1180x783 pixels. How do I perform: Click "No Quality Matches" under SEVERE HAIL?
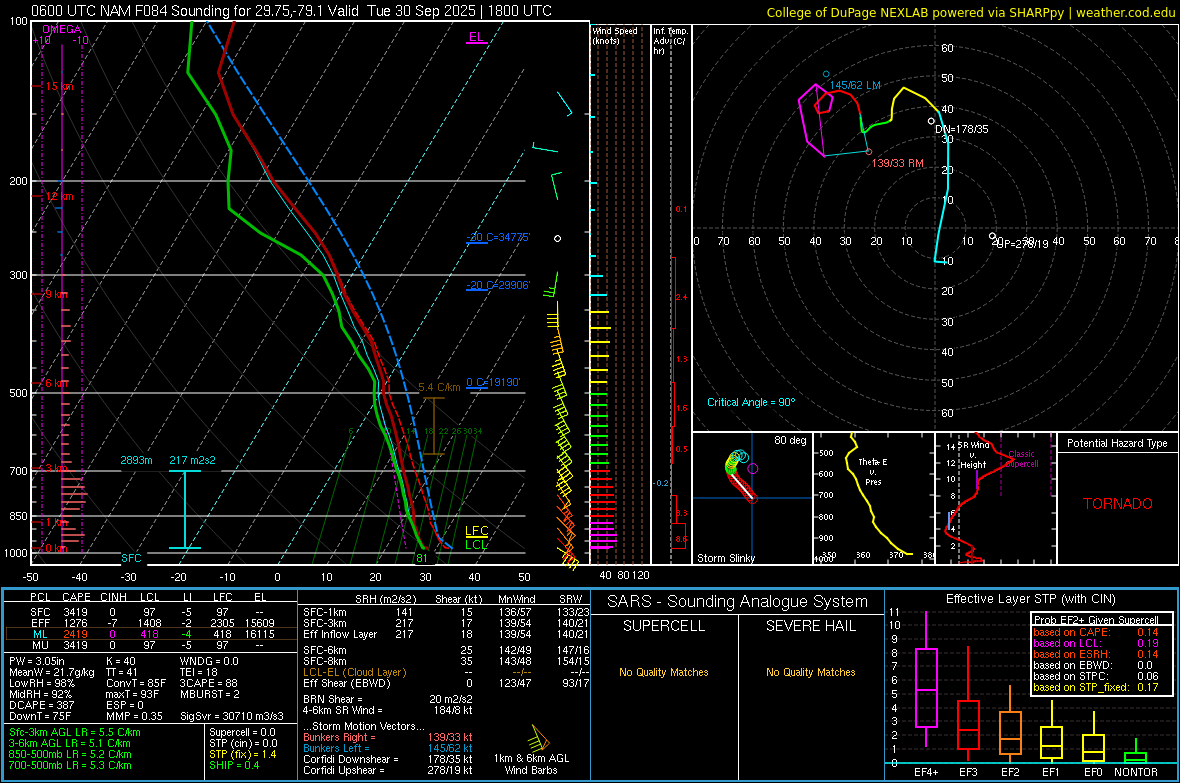pos(810,672)
